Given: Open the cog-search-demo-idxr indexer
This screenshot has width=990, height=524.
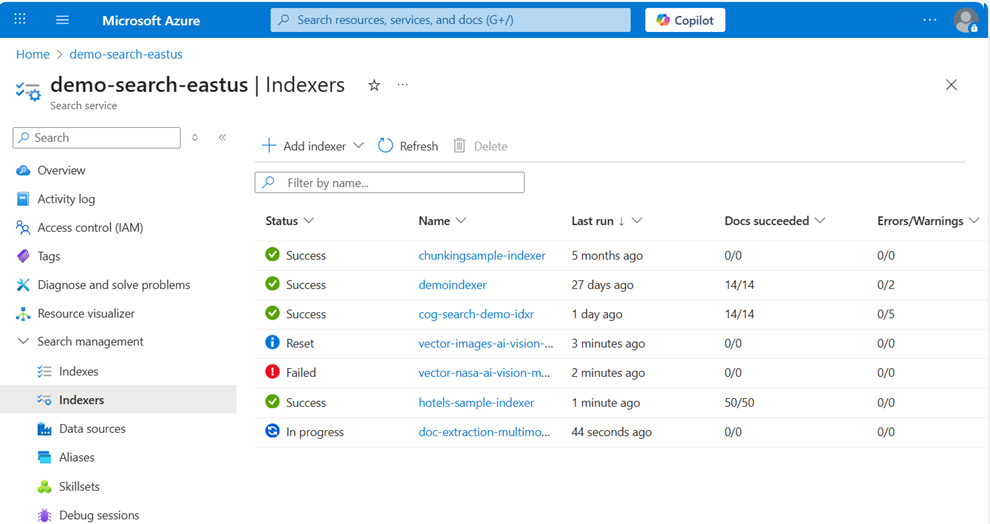Looking at the screenshot, I should click(476, 314).
